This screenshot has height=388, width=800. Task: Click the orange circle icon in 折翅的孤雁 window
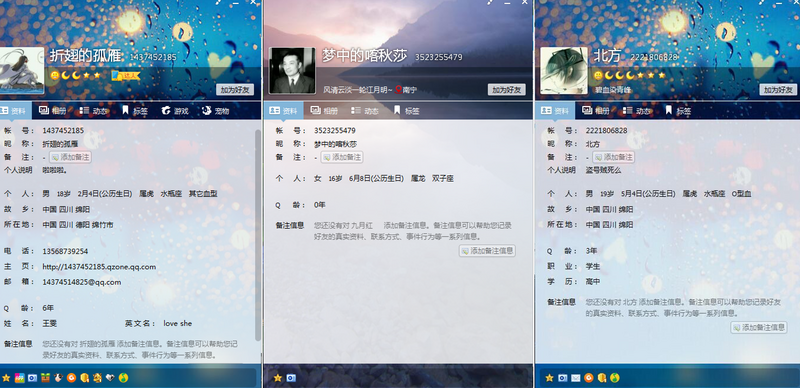(71, 378)
